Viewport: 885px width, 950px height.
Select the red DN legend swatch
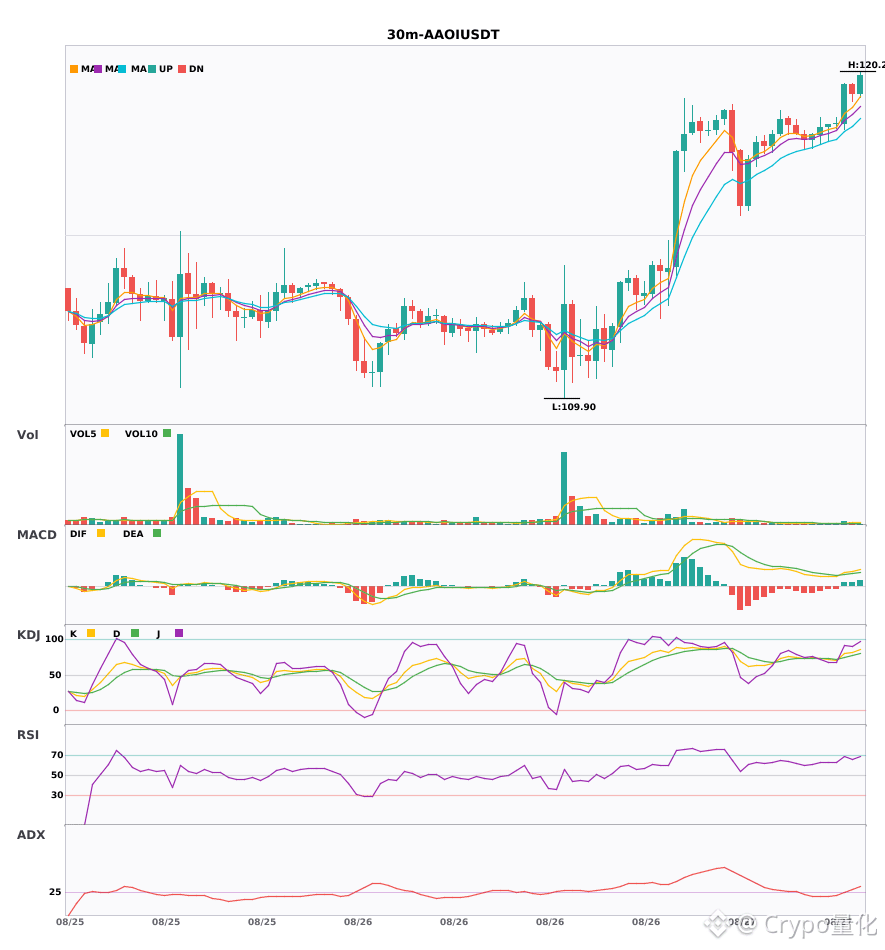[182, 69]
